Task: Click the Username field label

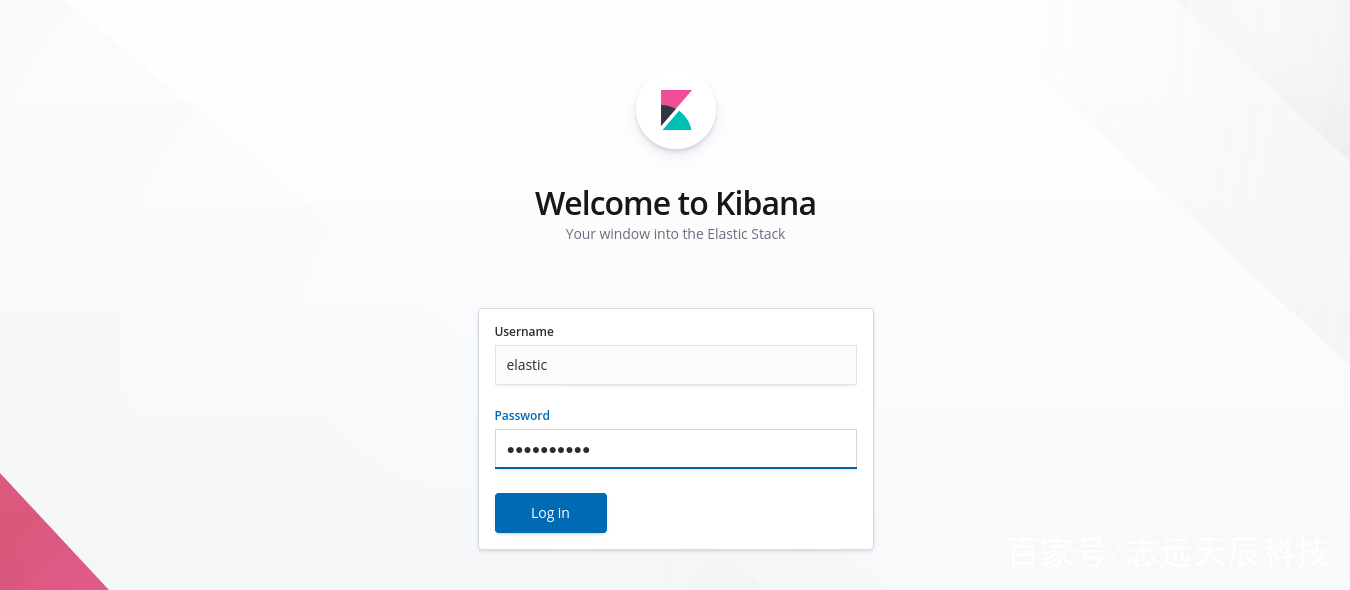Action: pos(524,332)
